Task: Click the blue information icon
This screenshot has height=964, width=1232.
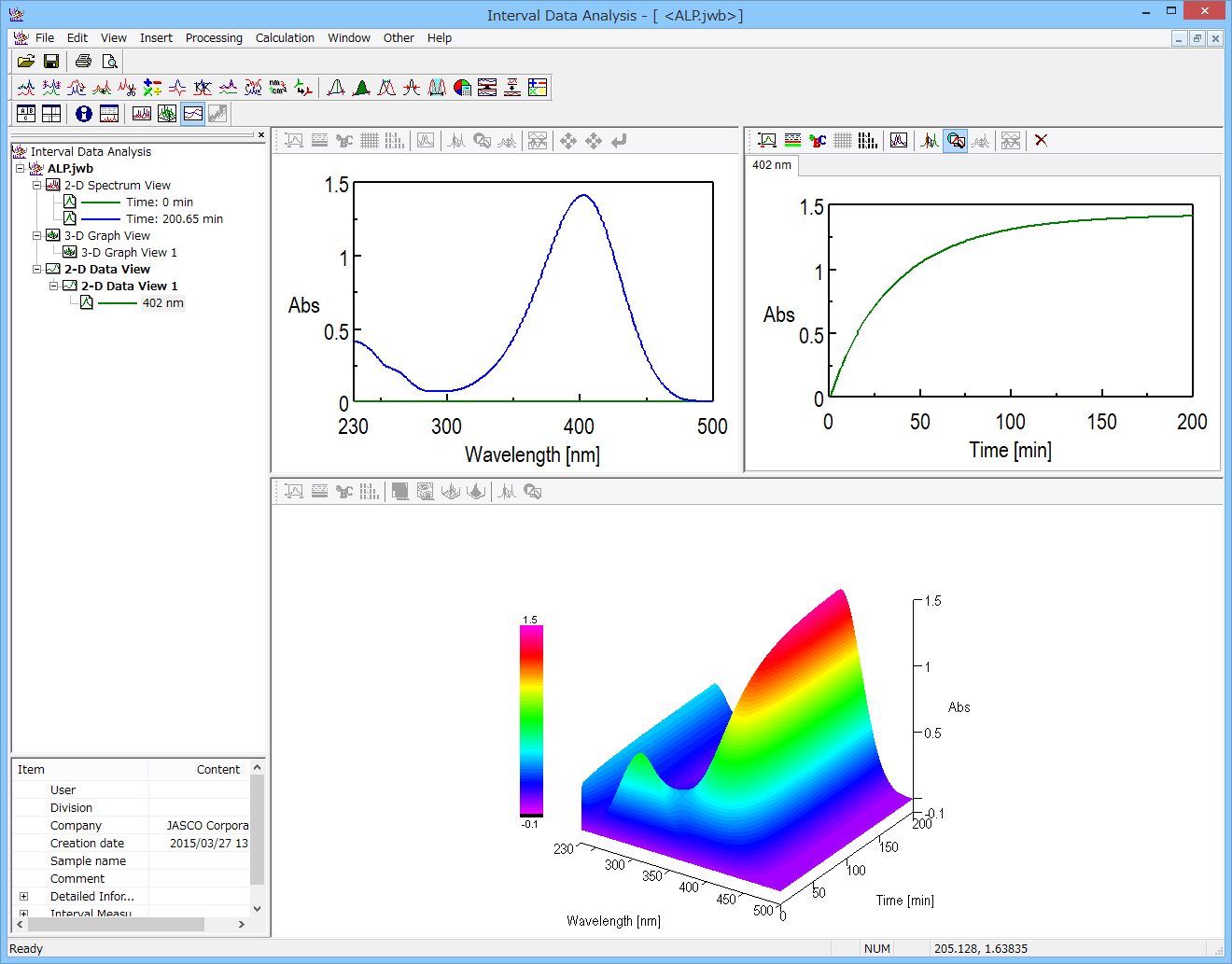Action: (84, 114)
